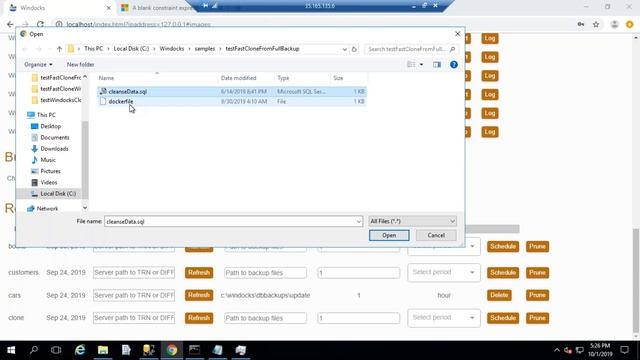Click Prune for the customers row
Viewport: 640px width, 360px height.
537,273
